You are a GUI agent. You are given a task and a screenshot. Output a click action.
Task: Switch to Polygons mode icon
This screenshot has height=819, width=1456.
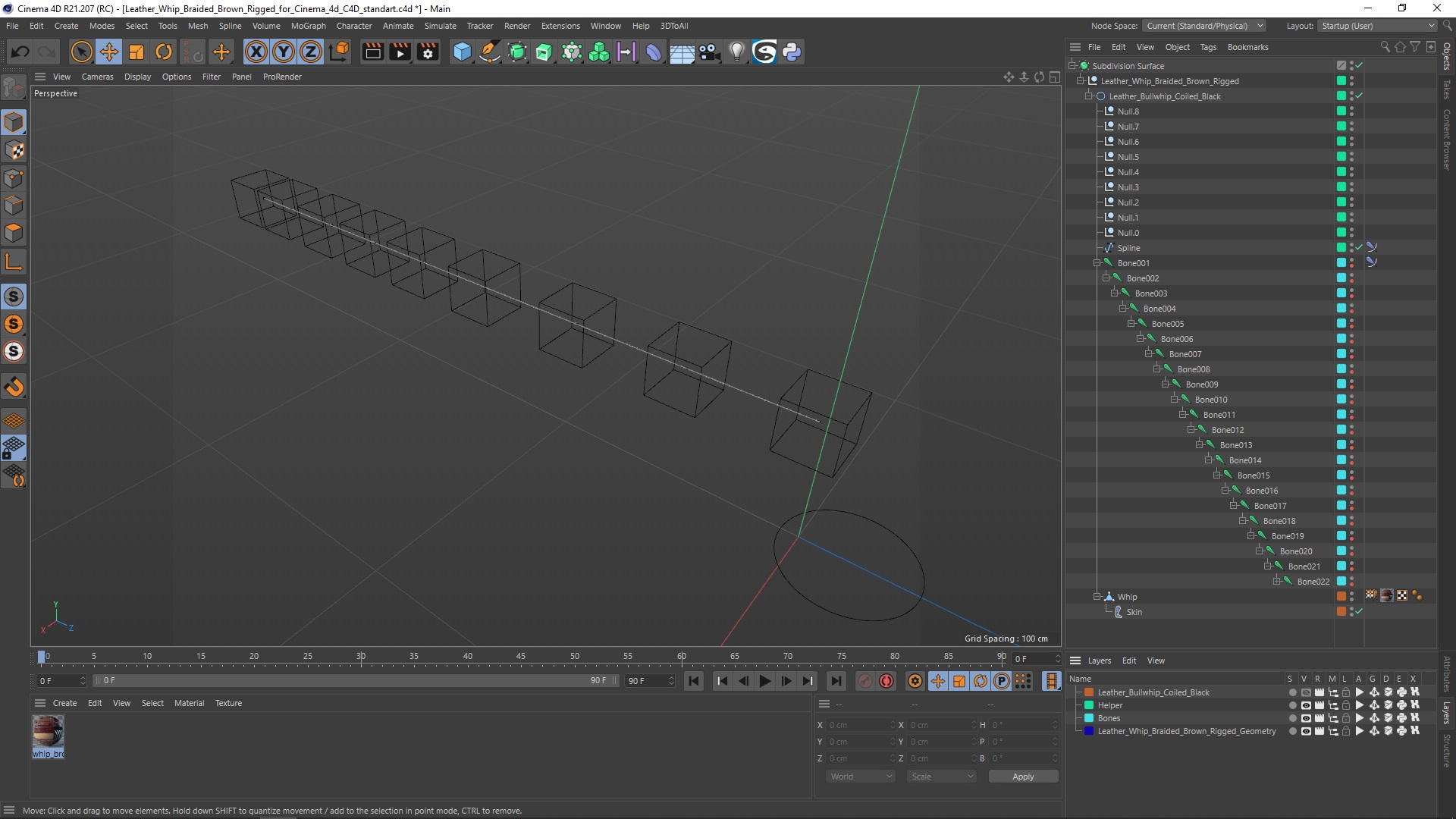14,233
